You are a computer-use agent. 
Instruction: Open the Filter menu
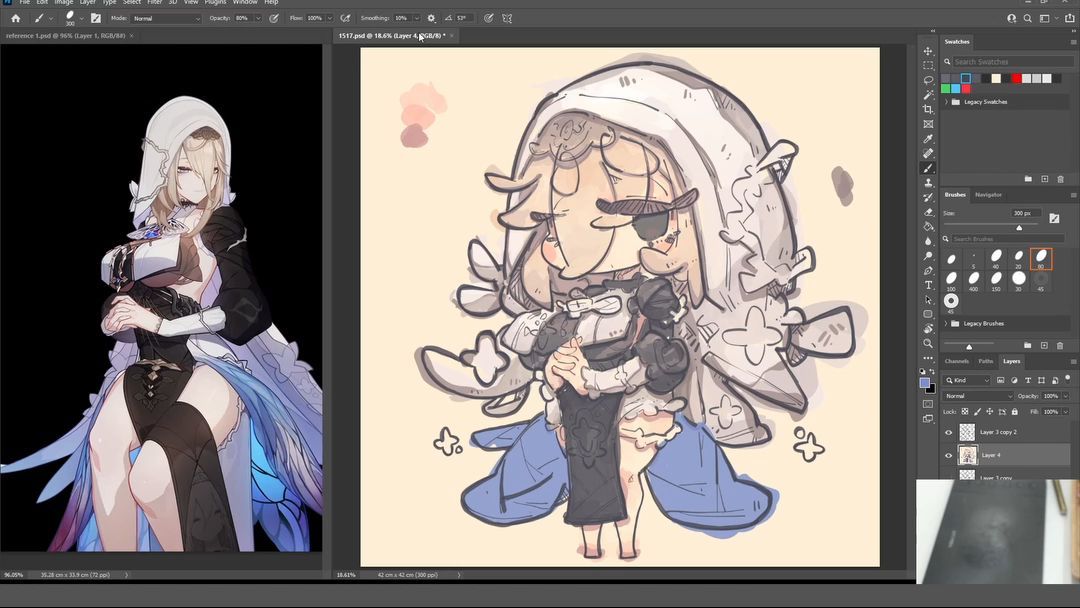click(x=155, y=3)
